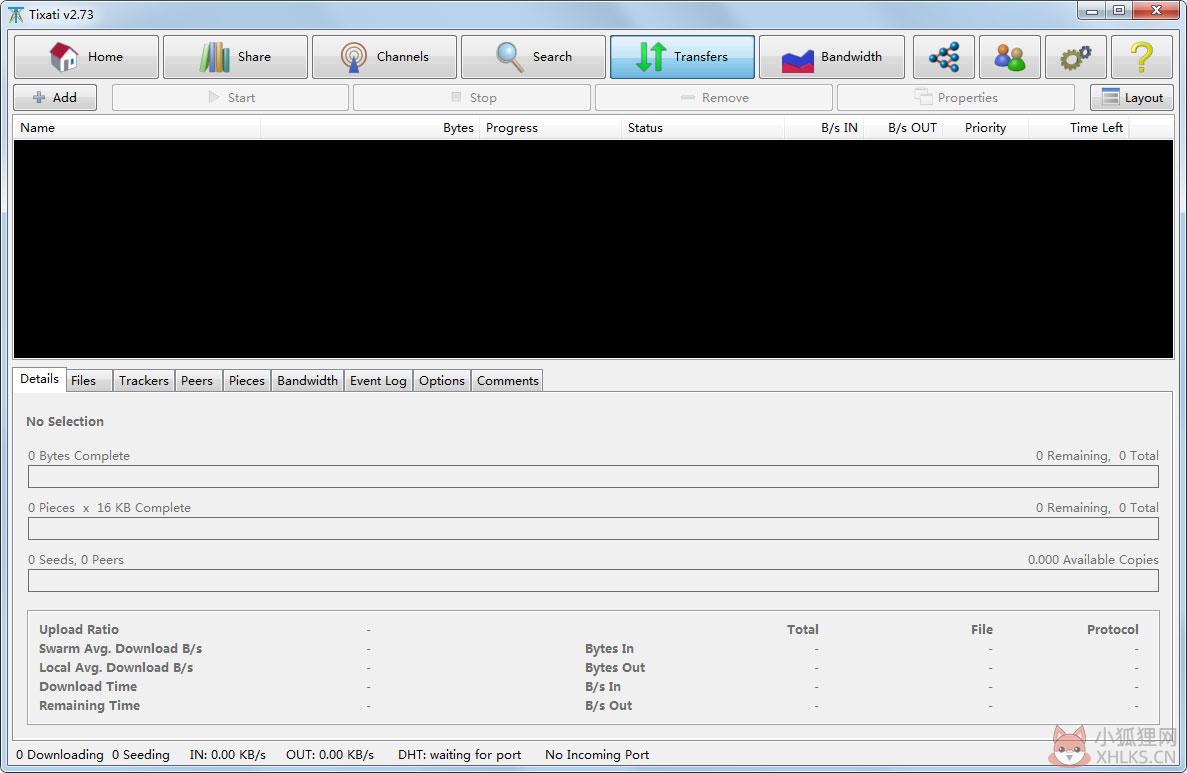Open the yellow question mark help
This screenshot has height=773, width=1187.
(1142, 57)
